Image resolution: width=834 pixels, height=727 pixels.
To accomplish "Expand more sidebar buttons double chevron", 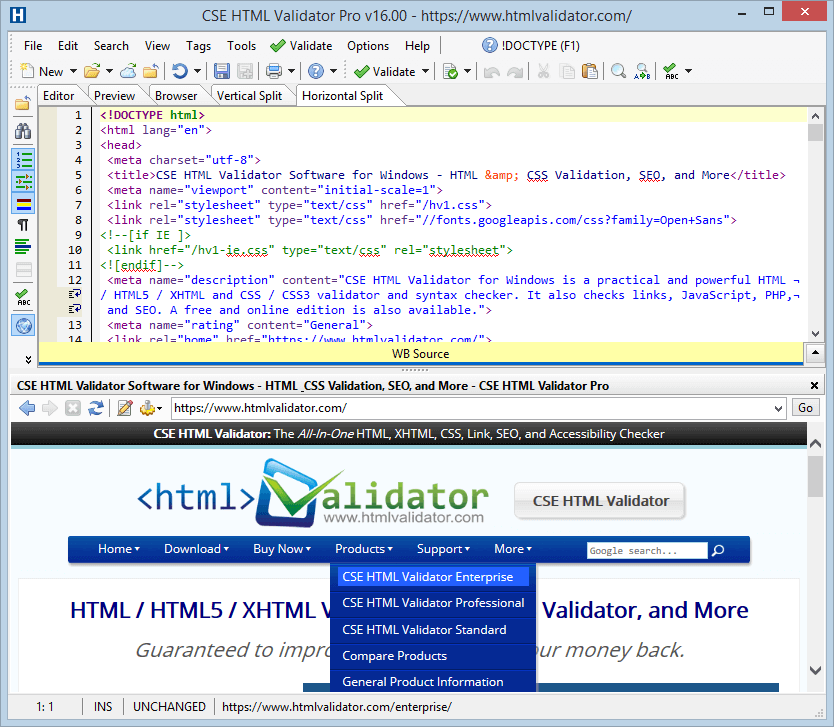I will click(x=28, y=360).
